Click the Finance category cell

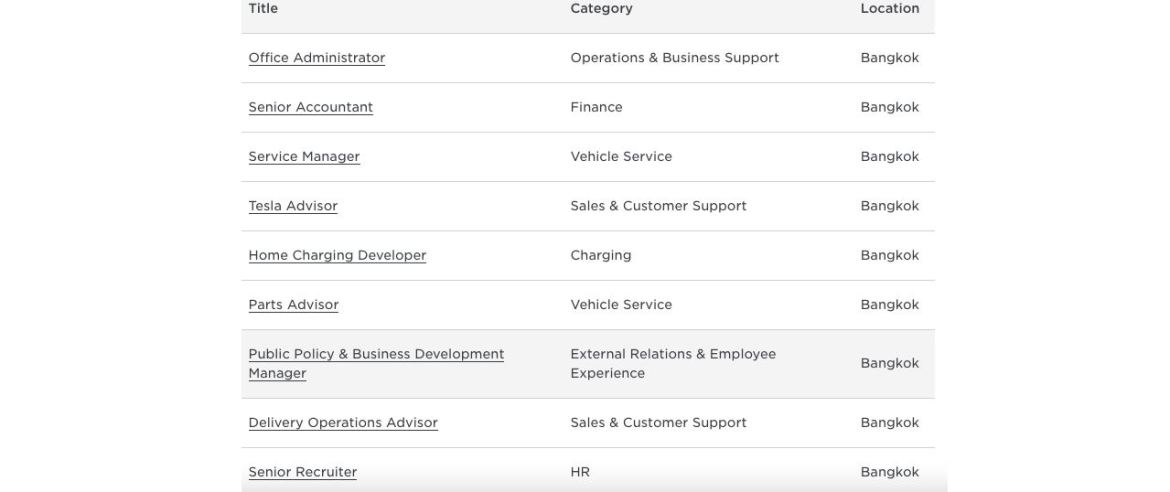(596, 107)
